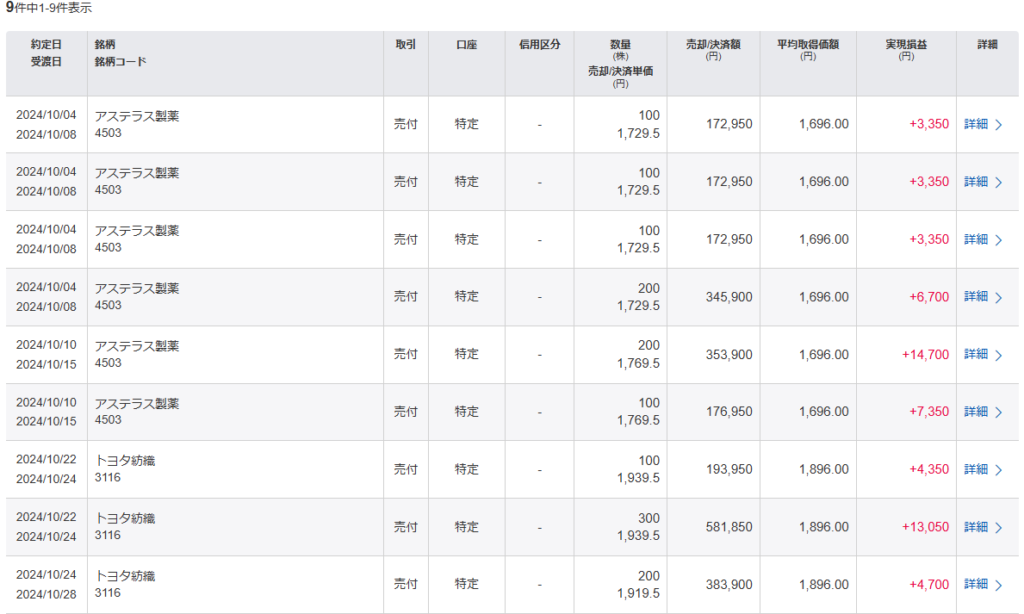Click the 581,850 settlement amount
Viewport: 1024px width, 614px height.
(x=729, y=527)
